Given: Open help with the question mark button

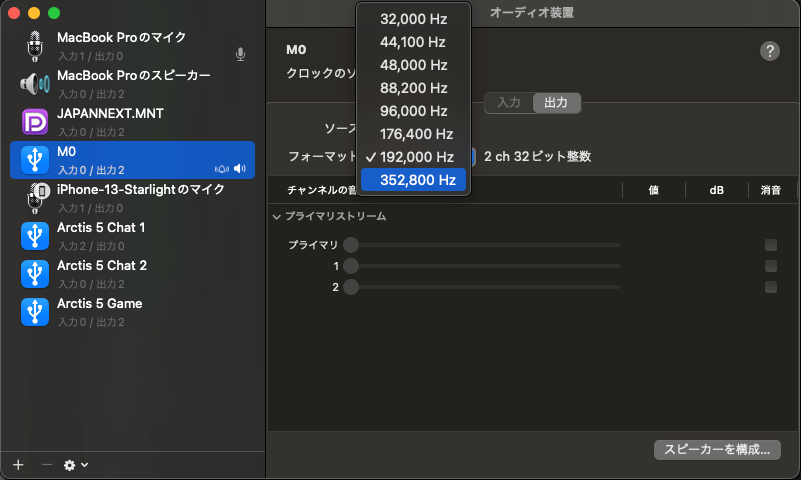Looking at the screenshot, I should point(769,51).
